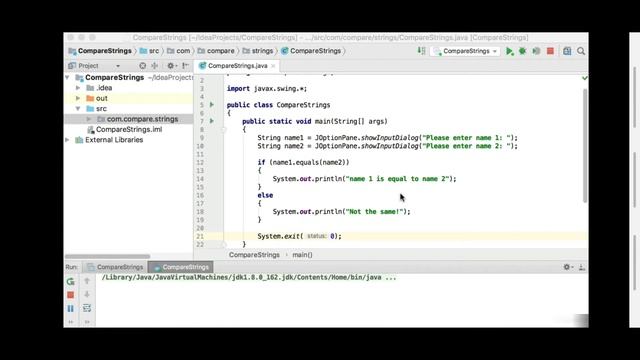Click strings in navigation breadcrumb
Screen dimensions: 640x360
click(x=258, y=51)
